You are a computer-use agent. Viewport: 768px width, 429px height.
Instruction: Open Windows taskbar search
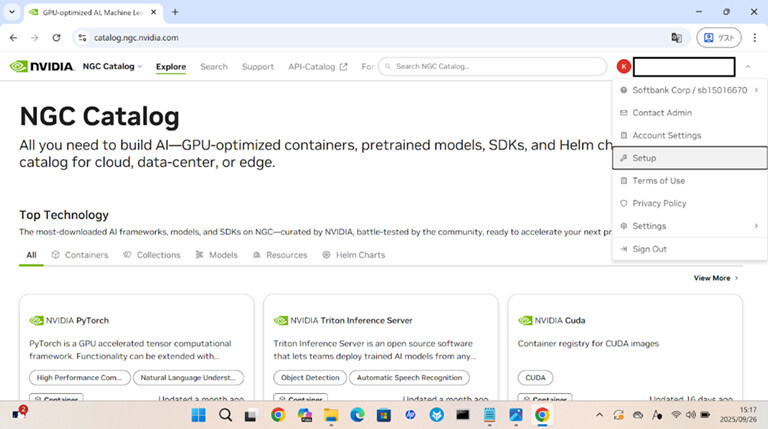[225, 415]
